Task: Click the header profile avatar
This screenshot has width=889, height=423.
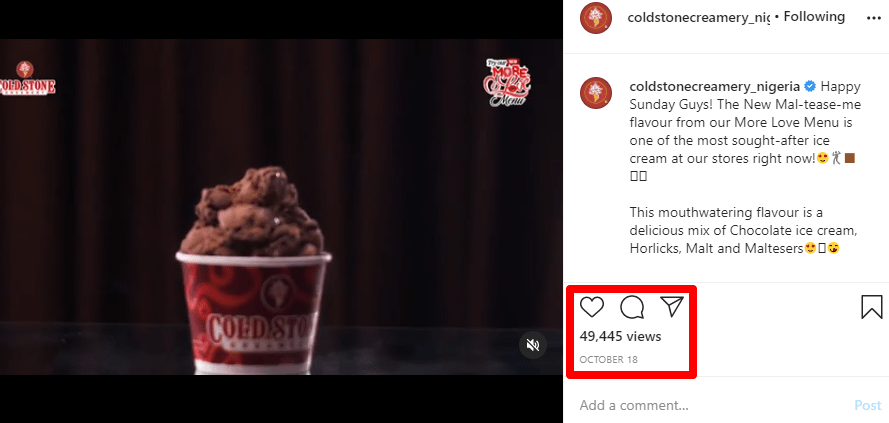Action: [x=596, y=18]
